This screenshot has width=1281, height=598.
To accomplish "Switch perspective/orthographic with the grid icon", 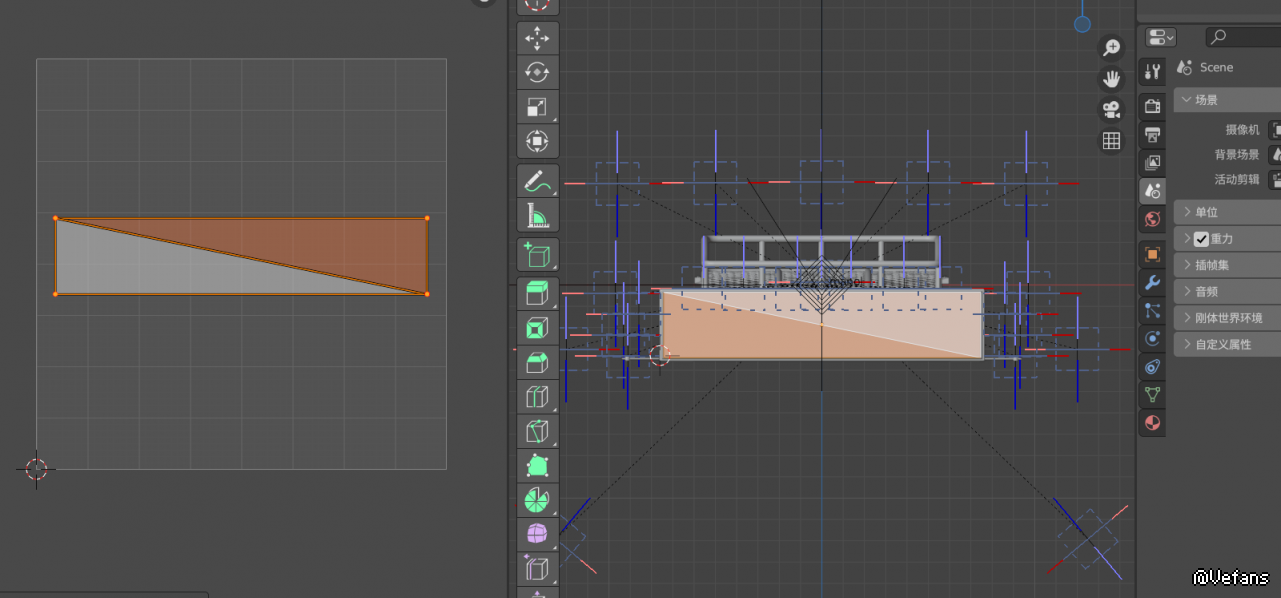I will (1111, 141).
